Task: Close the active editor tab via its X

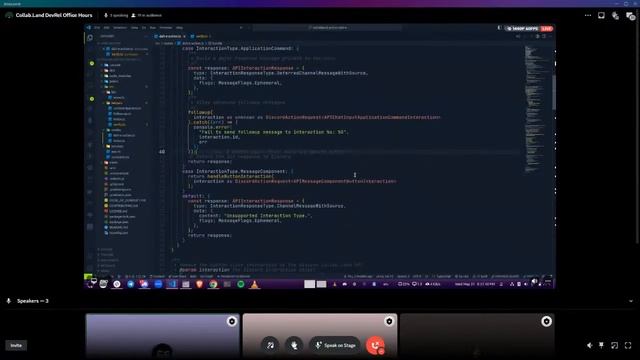Action: click(184, 36)
